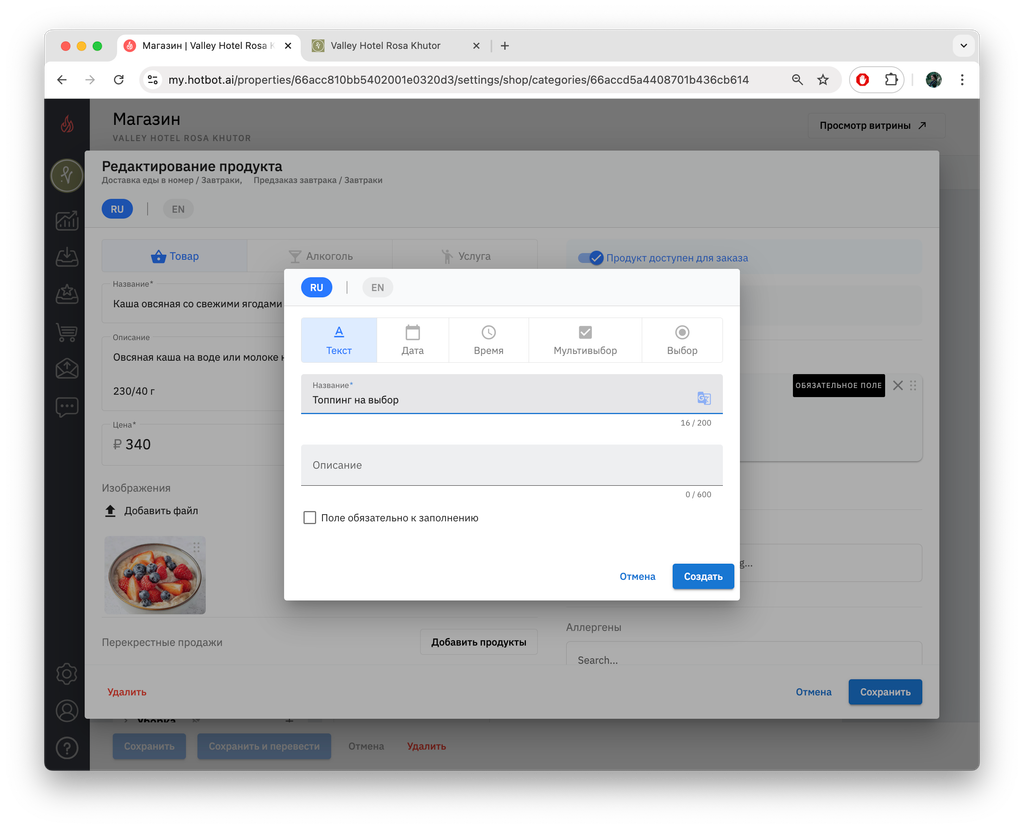
Task: Click the drag handle on porridge image
Action: [196, 547]
